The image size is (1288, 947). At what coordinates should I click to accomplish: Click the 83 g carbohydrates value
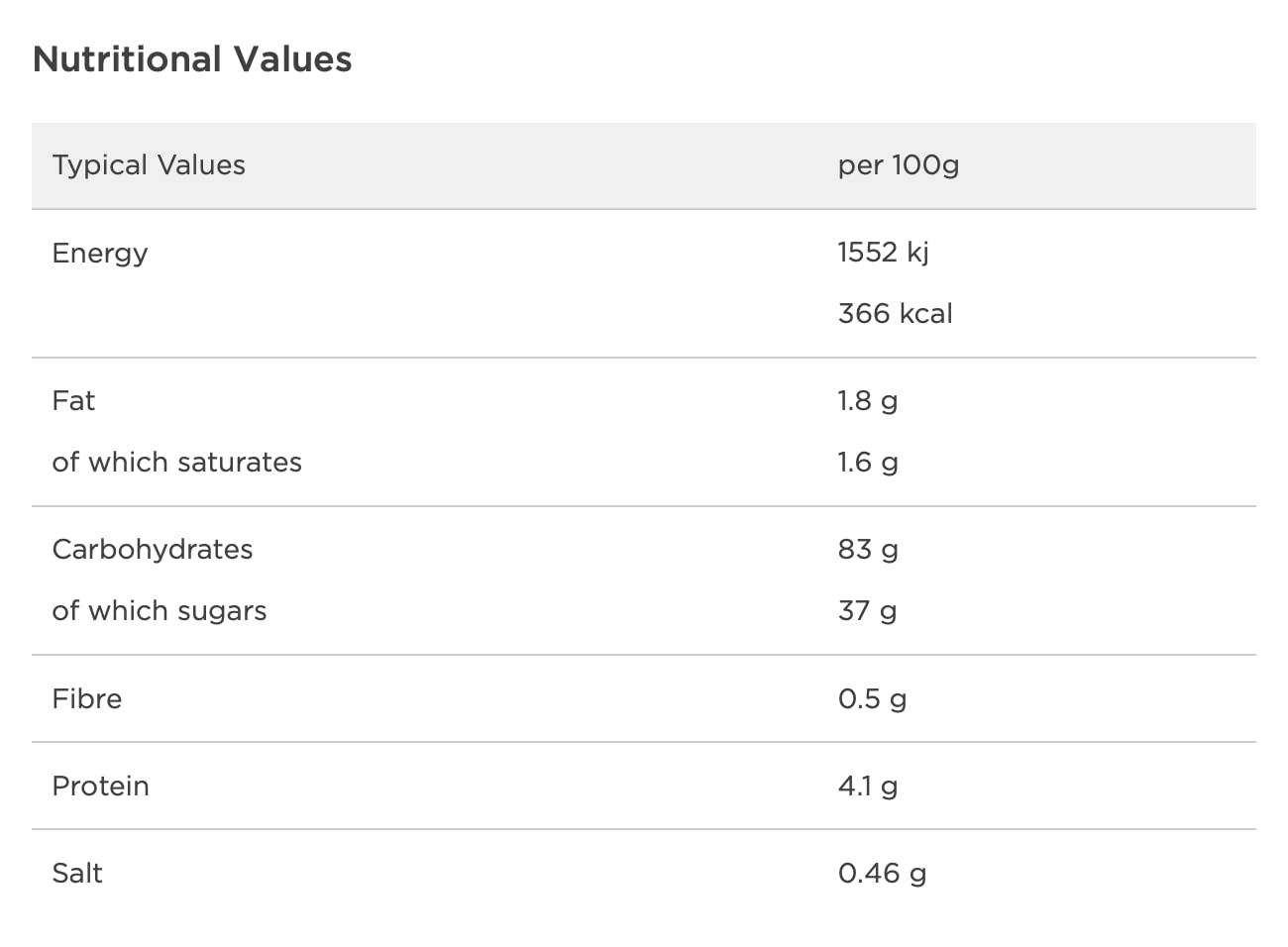tap(868, 550)
